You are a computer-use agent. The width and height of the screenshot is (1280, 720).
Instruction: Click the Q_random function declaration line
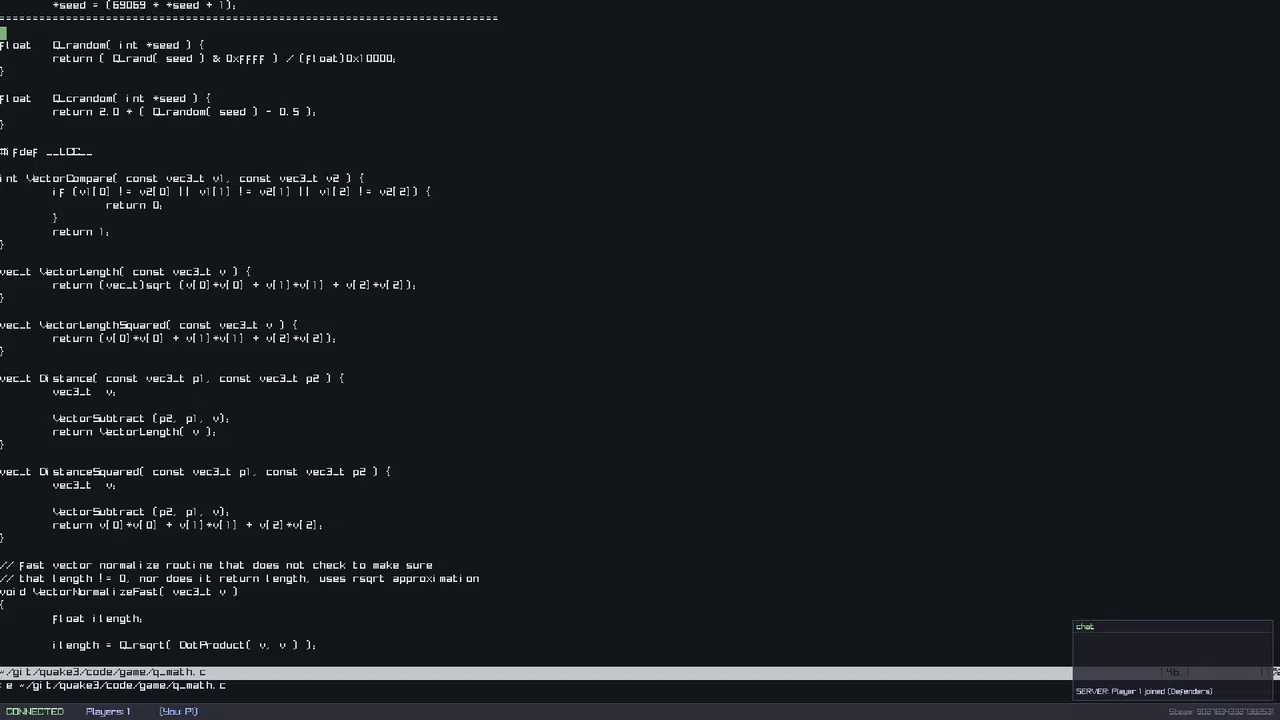click(102, 45)
